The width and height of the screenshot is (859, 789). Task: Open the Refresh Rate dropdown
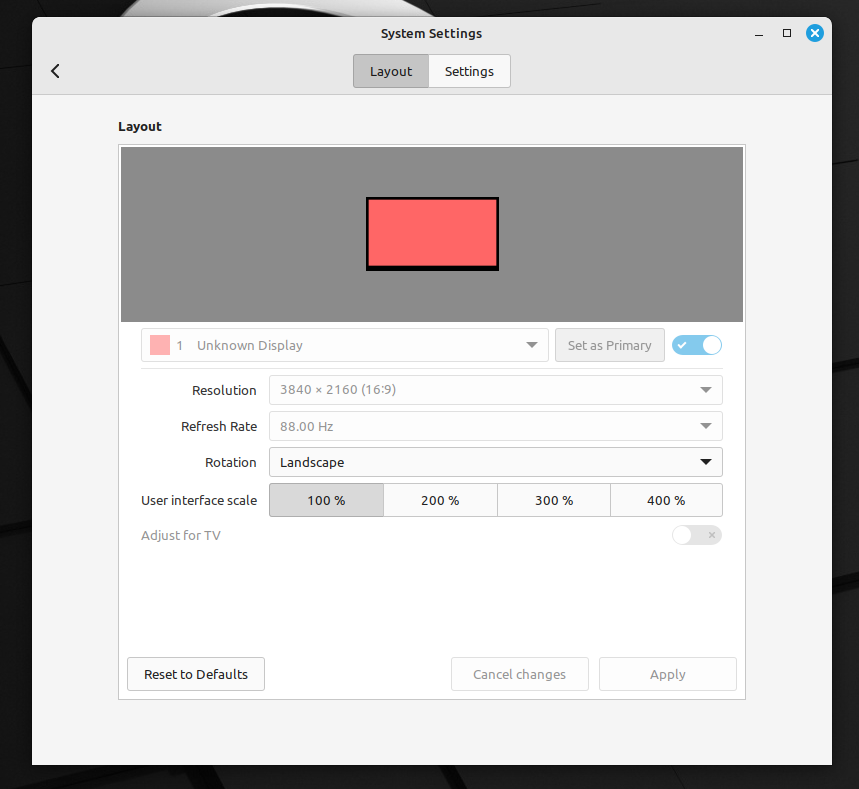(x=496, y=426)
